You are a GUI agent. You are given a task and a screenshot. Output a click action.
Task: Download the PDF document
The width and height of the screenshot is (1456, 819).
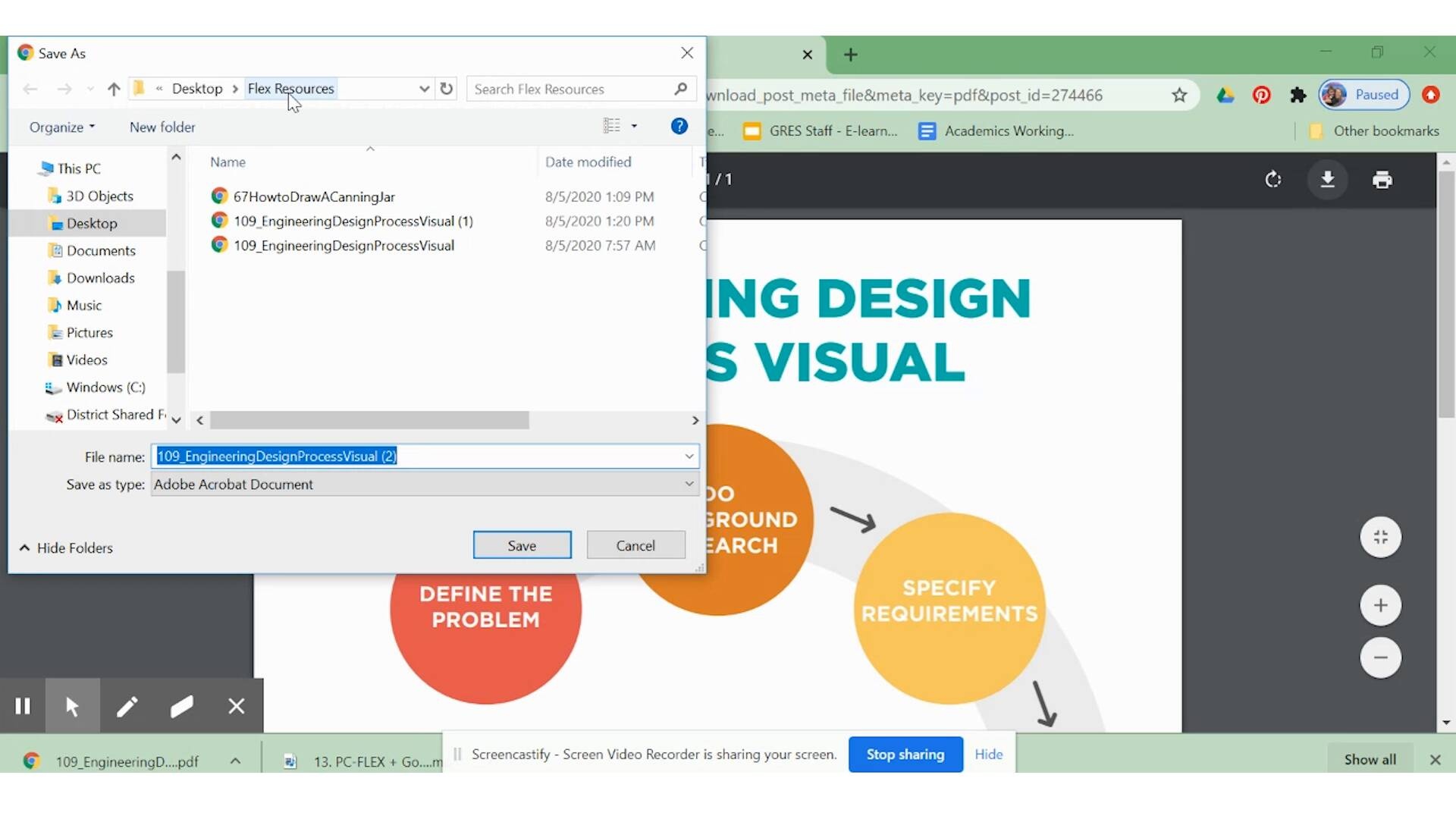click(1328, 180)
